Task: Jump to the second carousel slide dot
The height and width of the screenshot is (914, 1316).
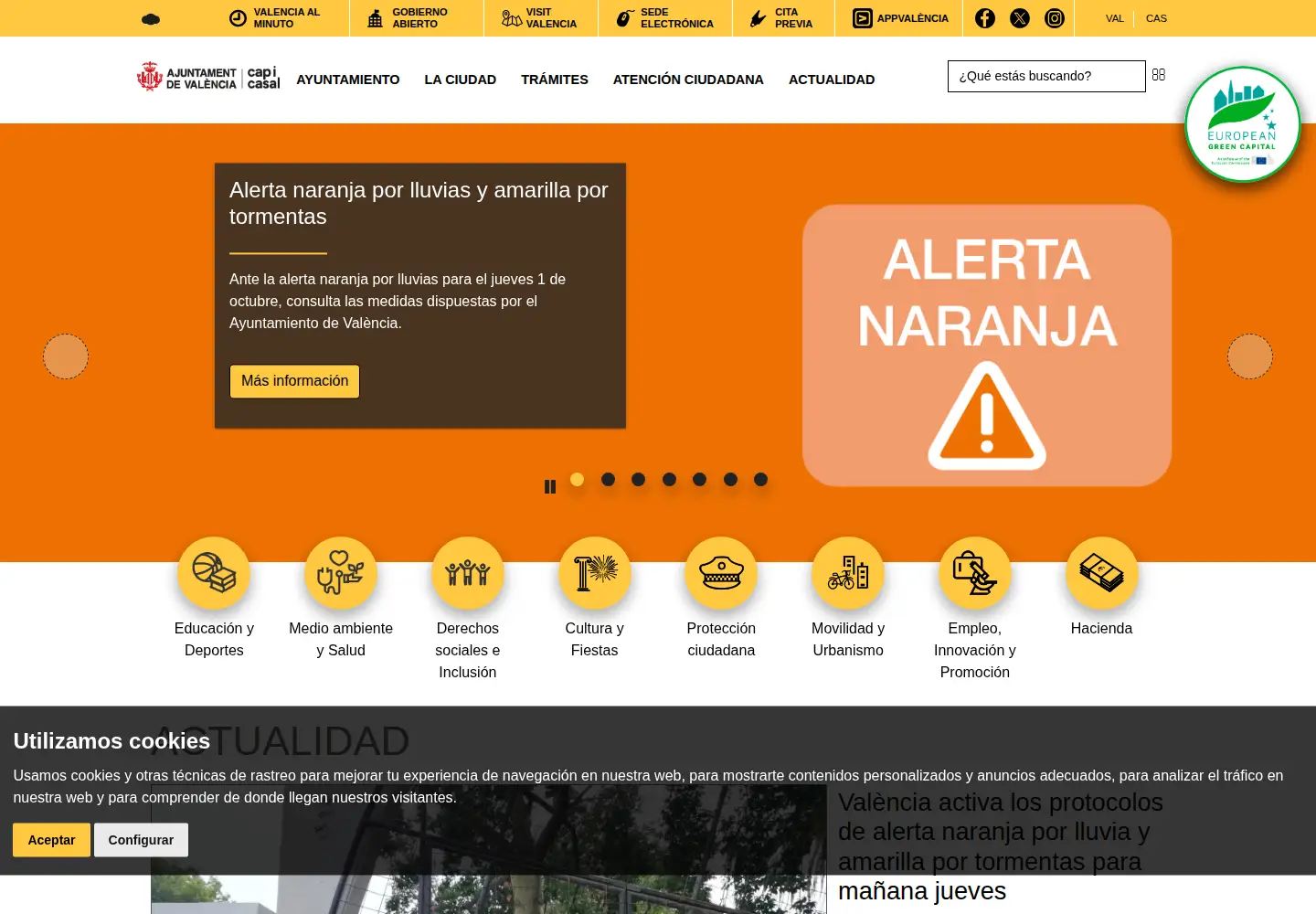Action: [x=608, y=479]
